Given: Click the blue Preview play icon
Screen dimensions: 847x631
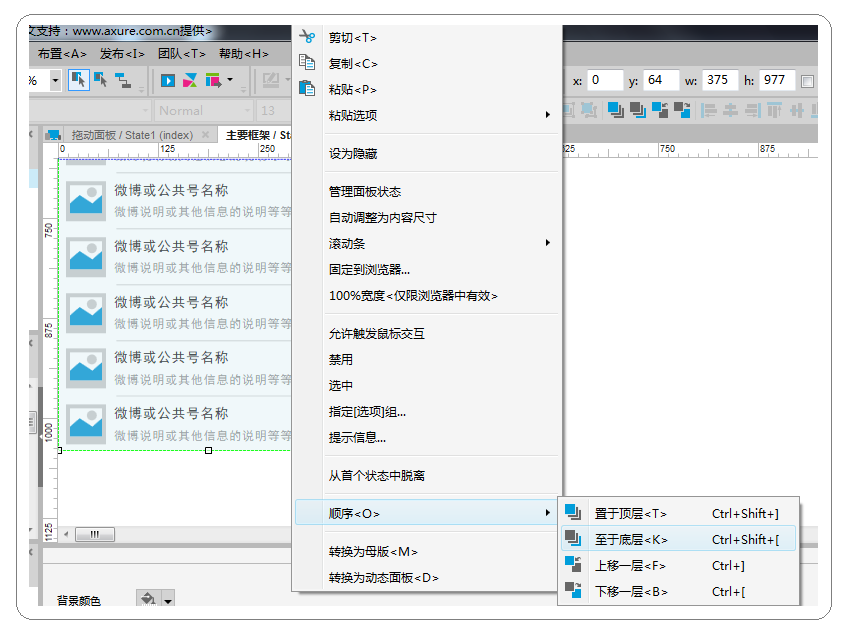Looking at the screenshot, I should coord(168,80).
